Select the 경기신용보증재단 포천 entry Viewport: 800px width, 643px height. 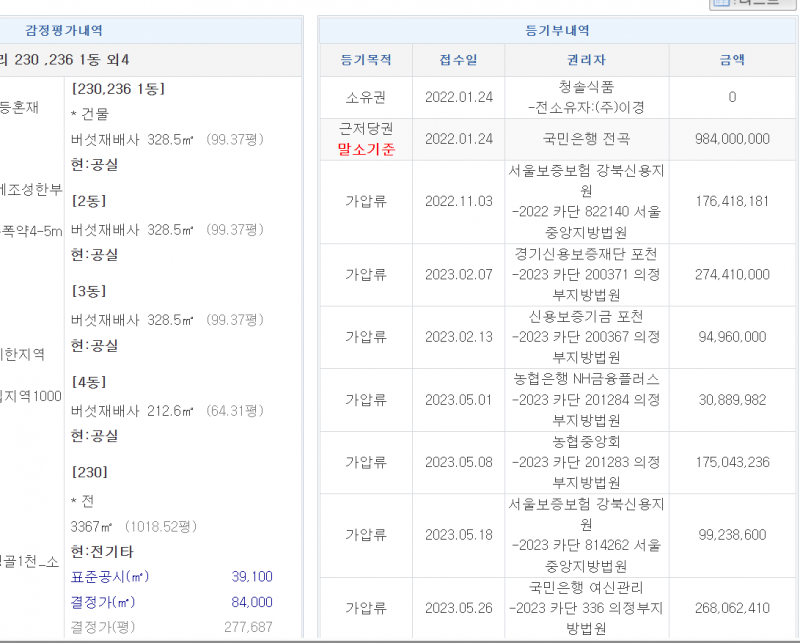[585, 255]
